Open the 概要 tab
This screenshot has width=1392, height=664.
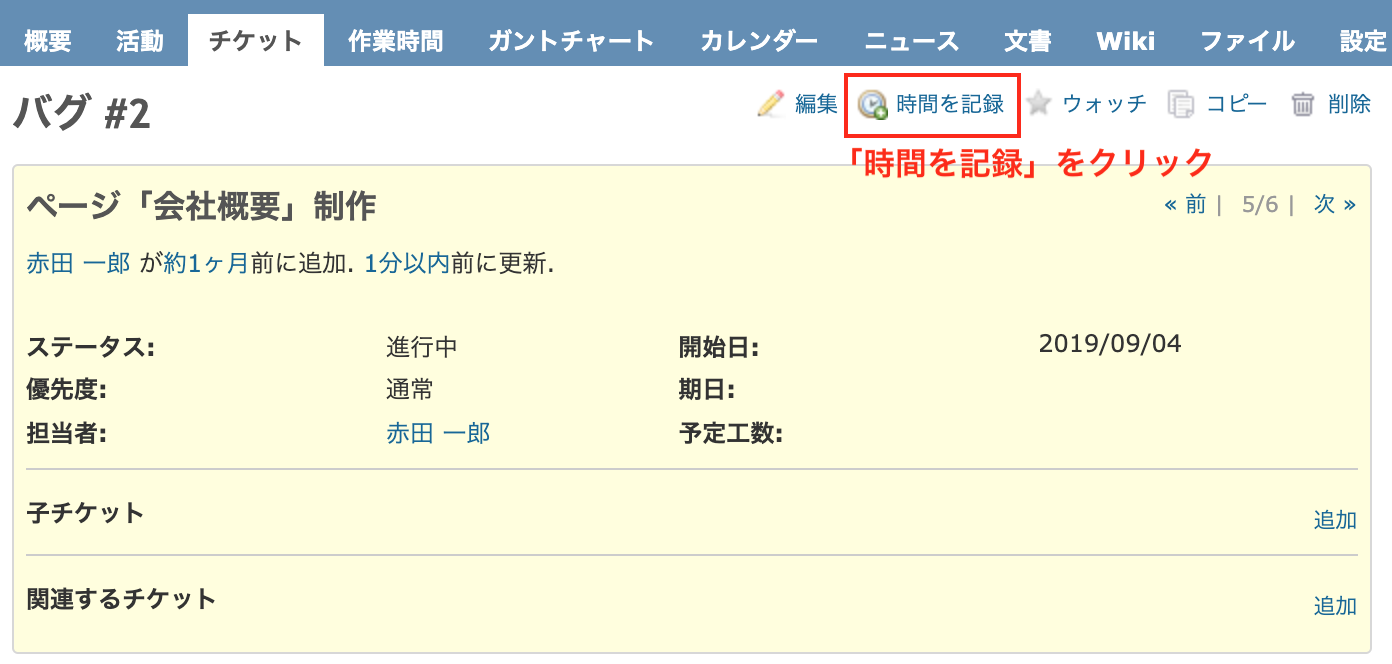click(x=48, y=41)
